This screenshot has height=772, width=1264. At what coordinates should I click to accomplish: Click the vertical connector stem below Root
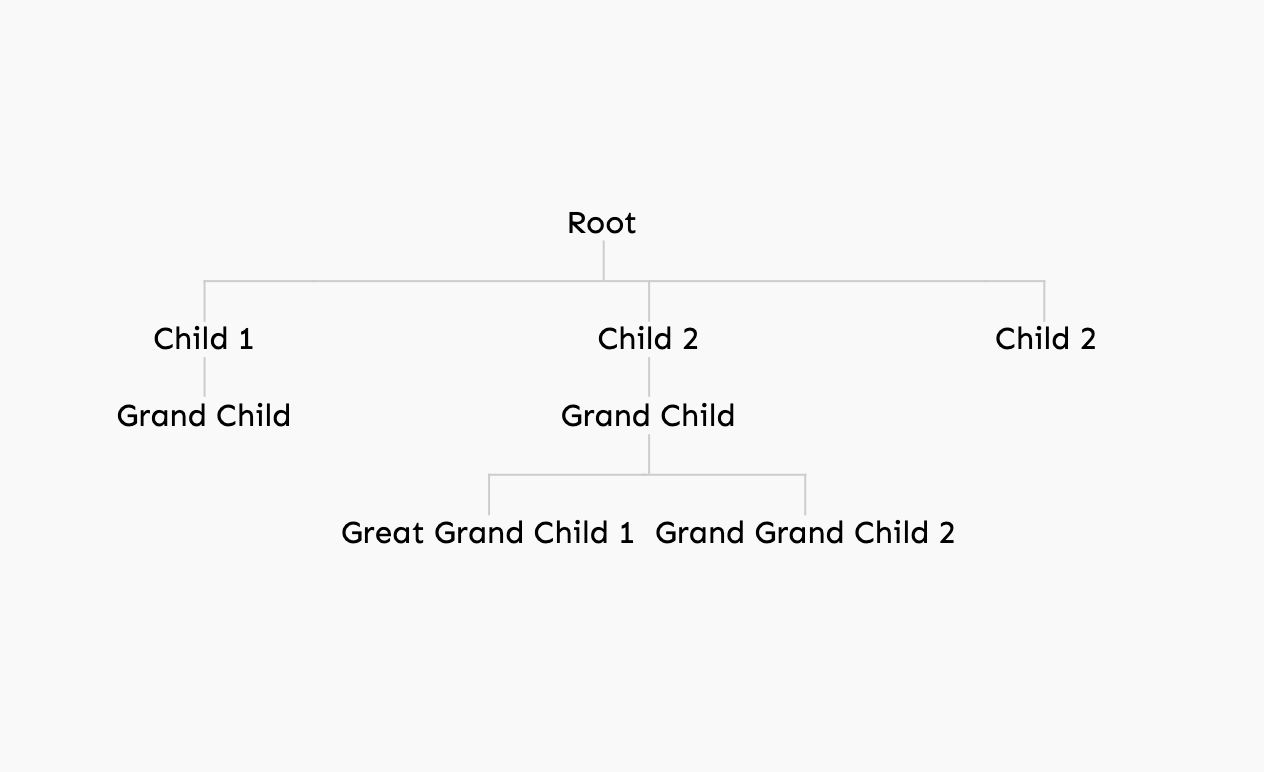pyautogui.click(x=603, y=260)
